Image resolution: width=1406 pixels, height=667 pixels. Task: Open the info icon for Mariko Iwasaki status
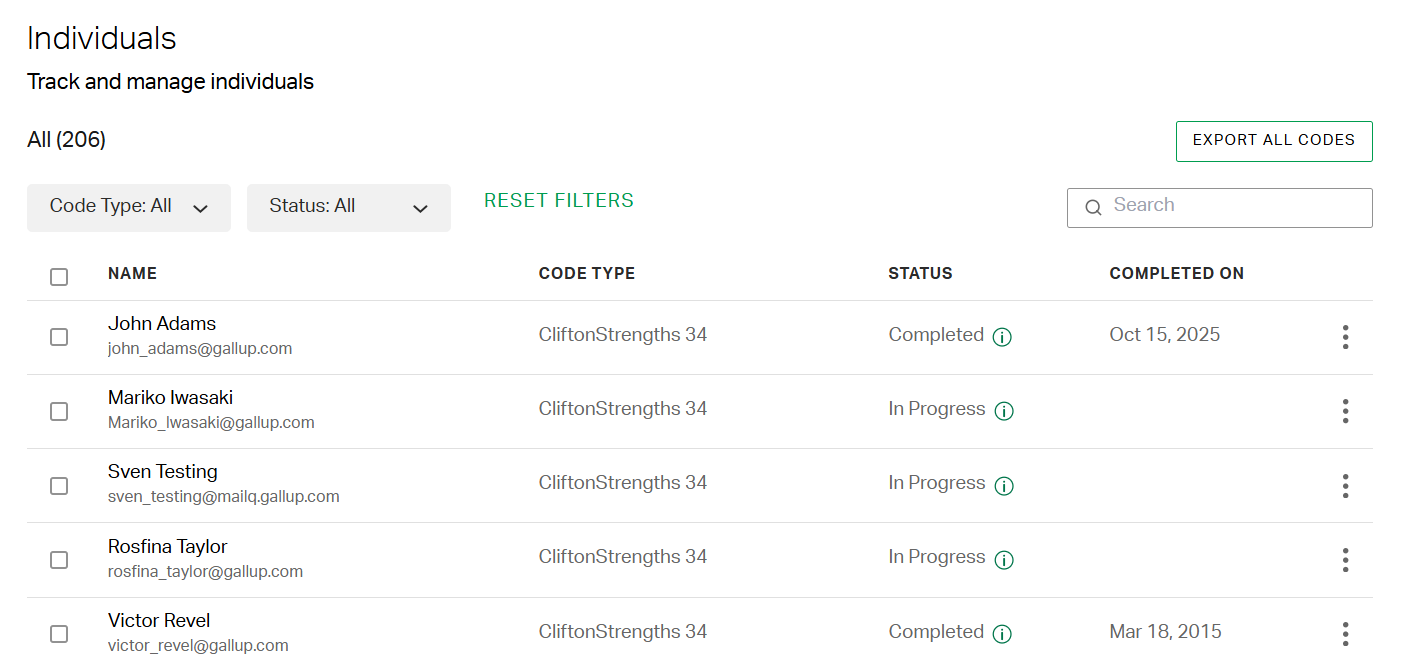[1004, 411]
